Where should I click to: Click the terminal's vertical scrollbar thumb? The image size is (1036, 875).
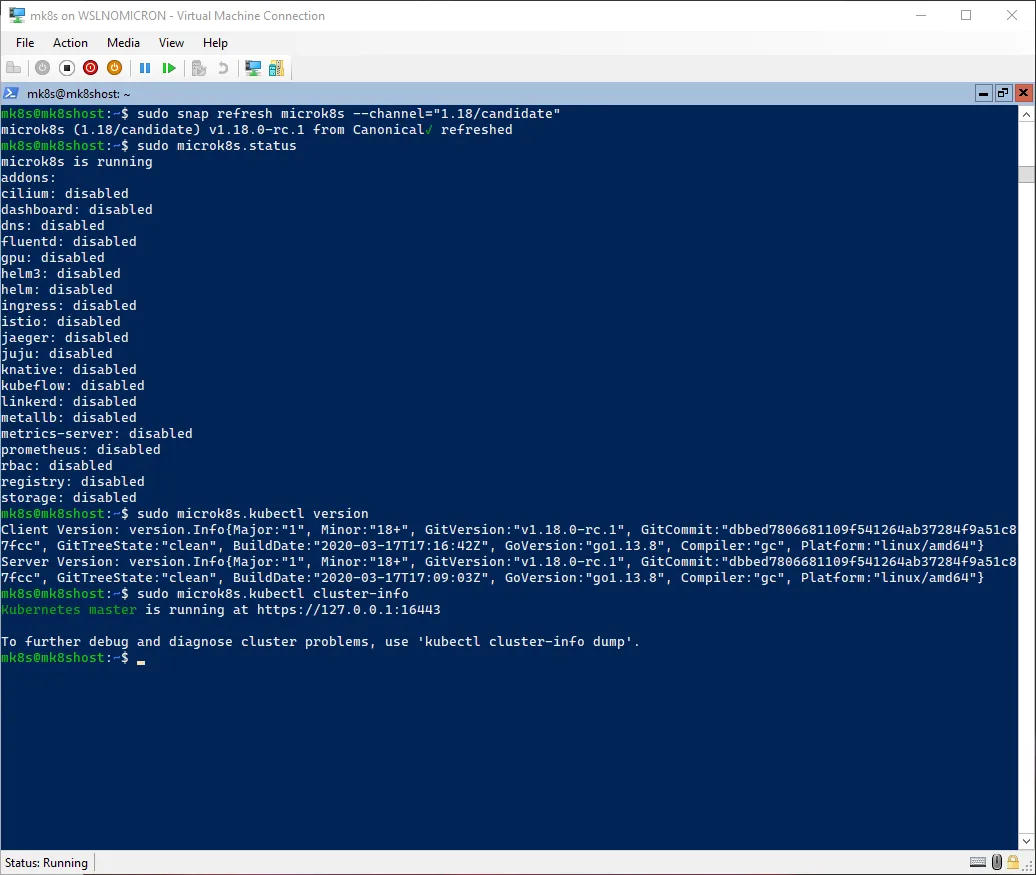tap(1026, 175)
